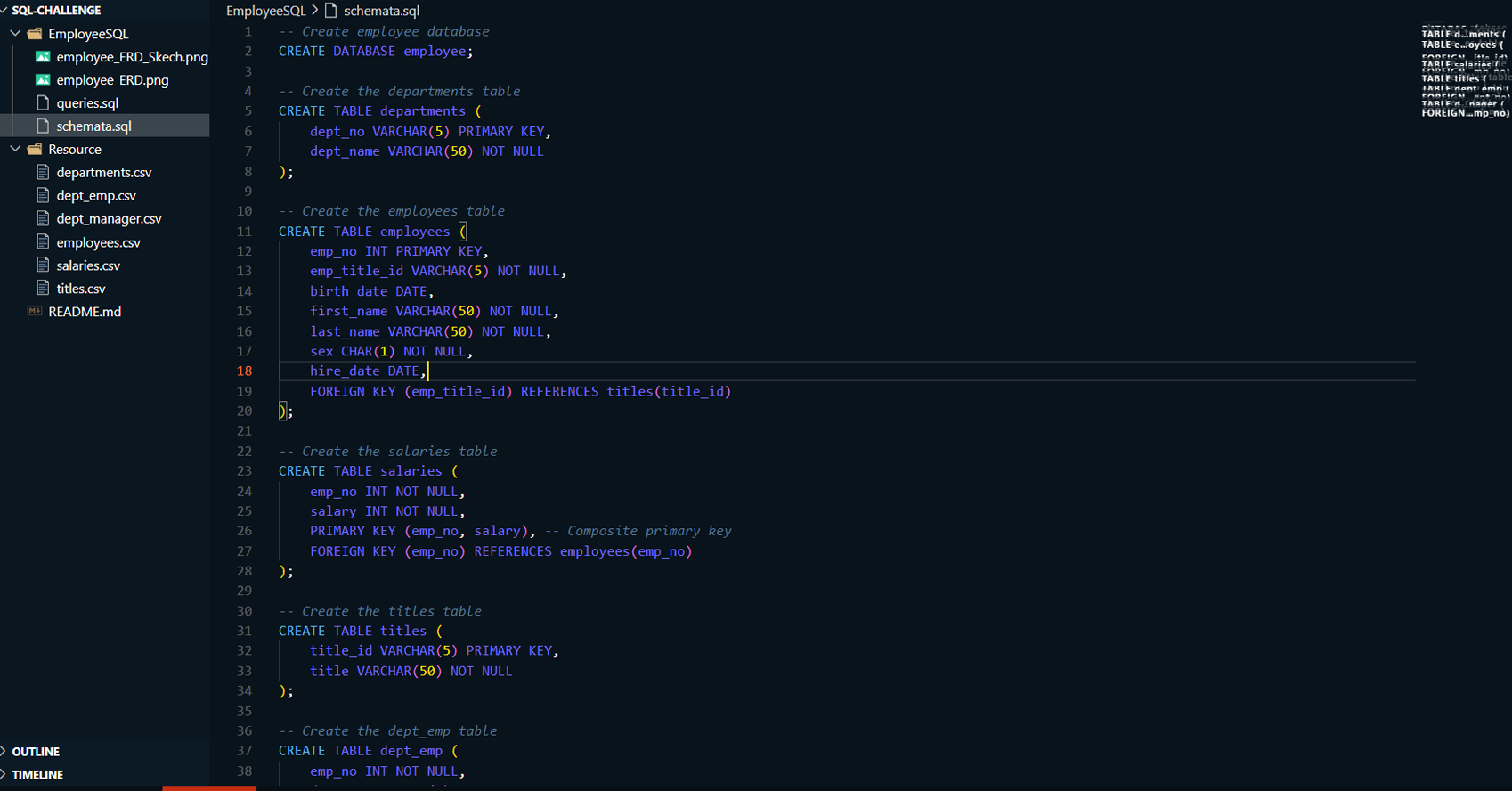The image size is (1512, 791).
Task: Click the schemata.sql breadcrumb label
Action: [381, 11]
